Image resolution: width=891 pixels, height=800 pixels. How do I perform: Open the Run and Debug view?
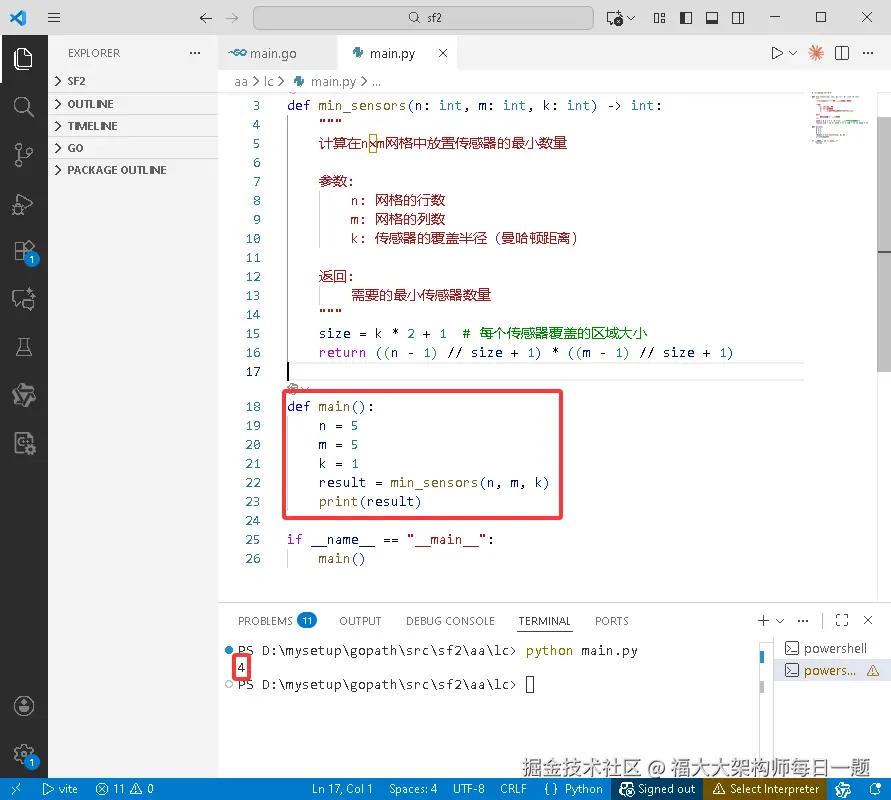(x=23, y=204)
